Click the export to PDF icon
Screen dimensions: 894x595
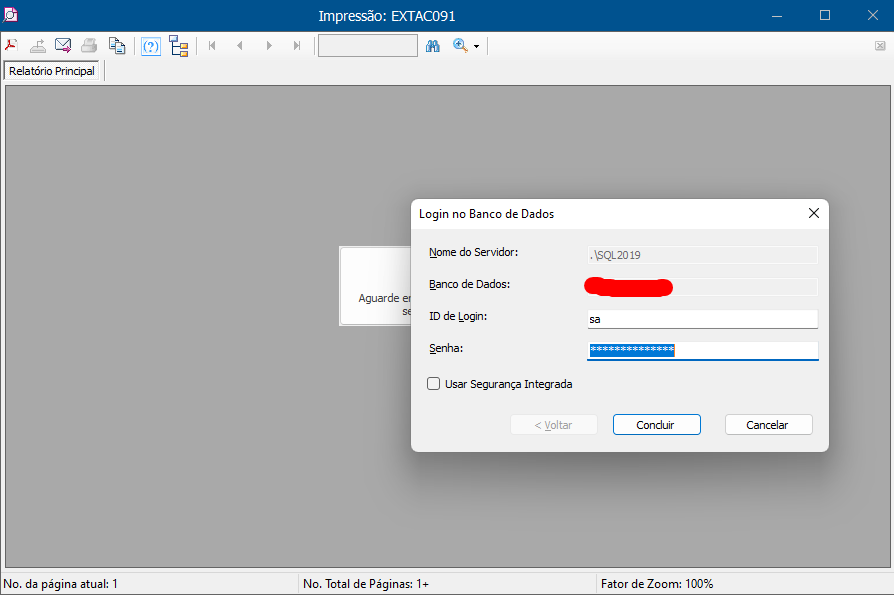(11, 46)
